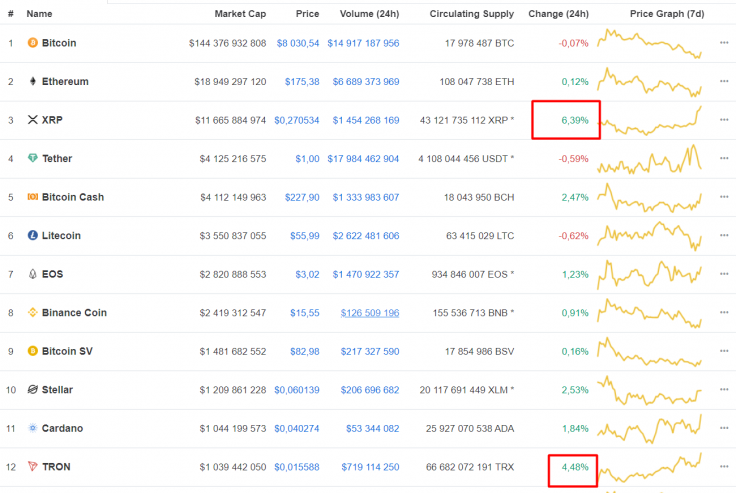The image size is (736, 493).
Task: Click the Bitcoin SV logo icon
Action: click(32, 351)
